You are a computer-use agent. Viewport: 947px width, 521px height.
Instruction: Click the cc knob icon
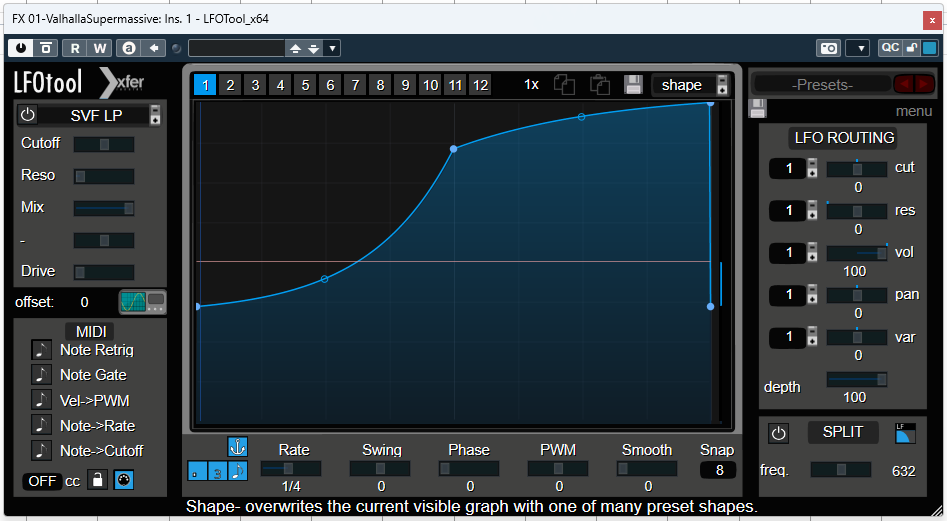tap(123, 481)
